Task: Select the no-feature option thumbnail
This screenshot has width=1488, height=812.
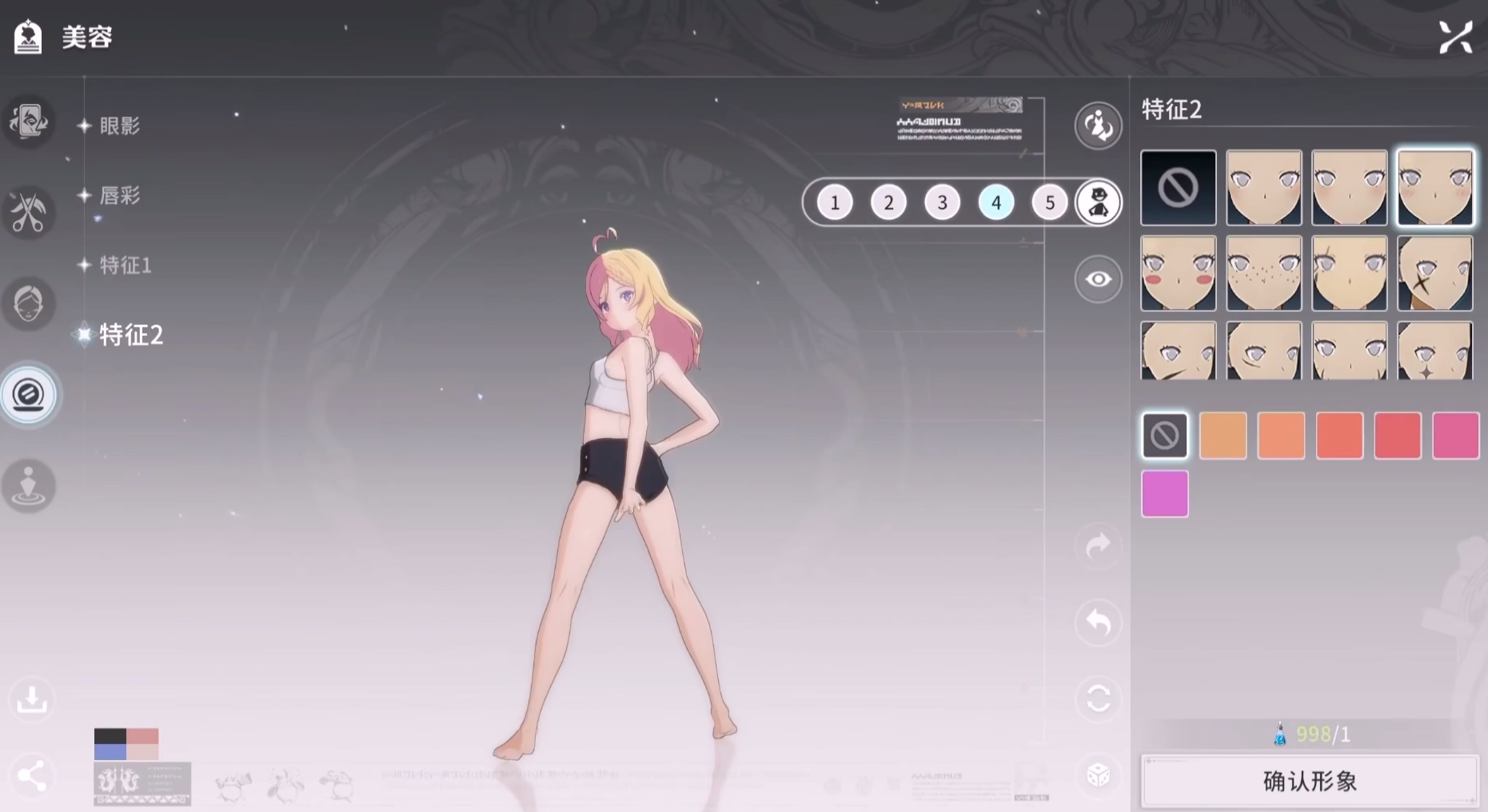Action: [1178, 188]
